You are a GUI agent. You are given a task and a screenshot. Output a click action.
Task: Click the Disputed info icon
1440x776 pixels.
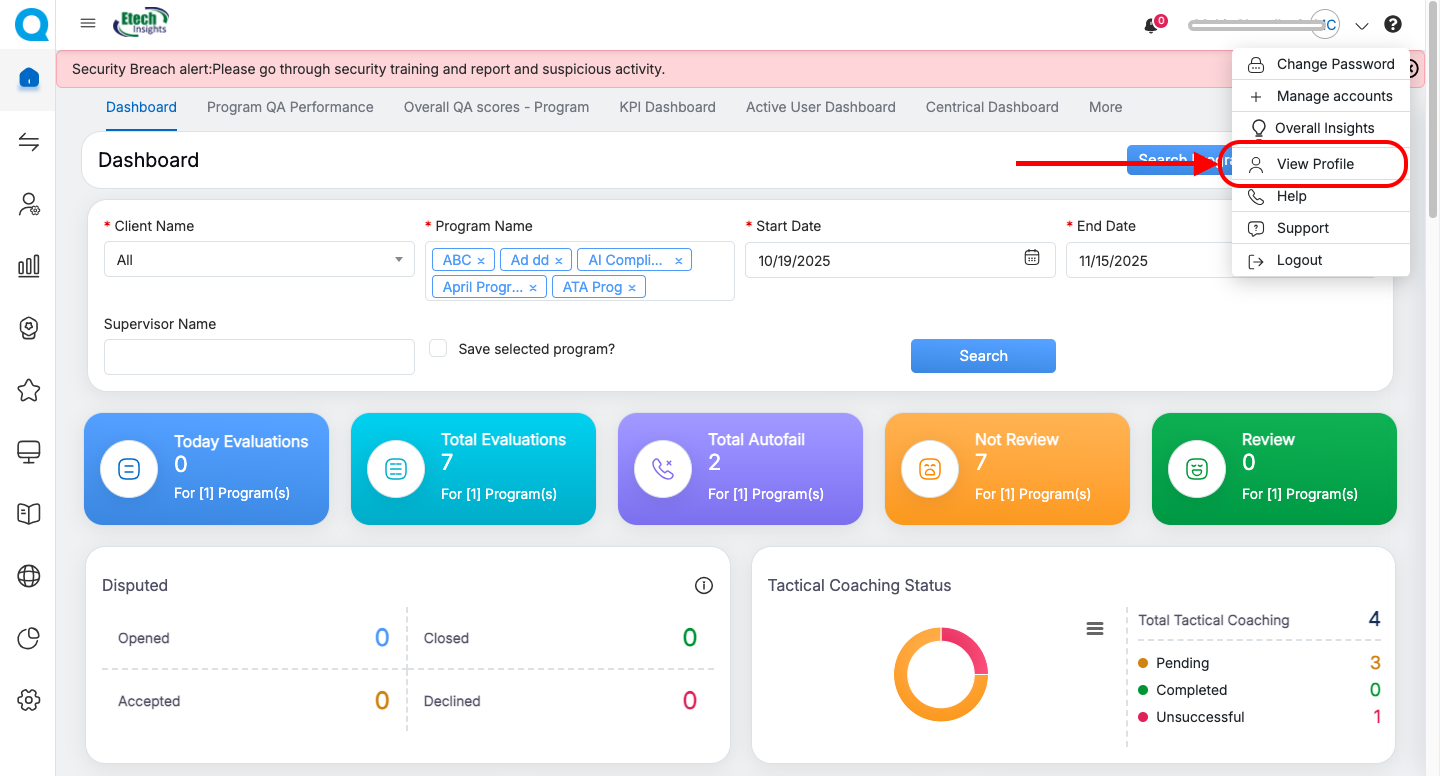tap(704, 586)
